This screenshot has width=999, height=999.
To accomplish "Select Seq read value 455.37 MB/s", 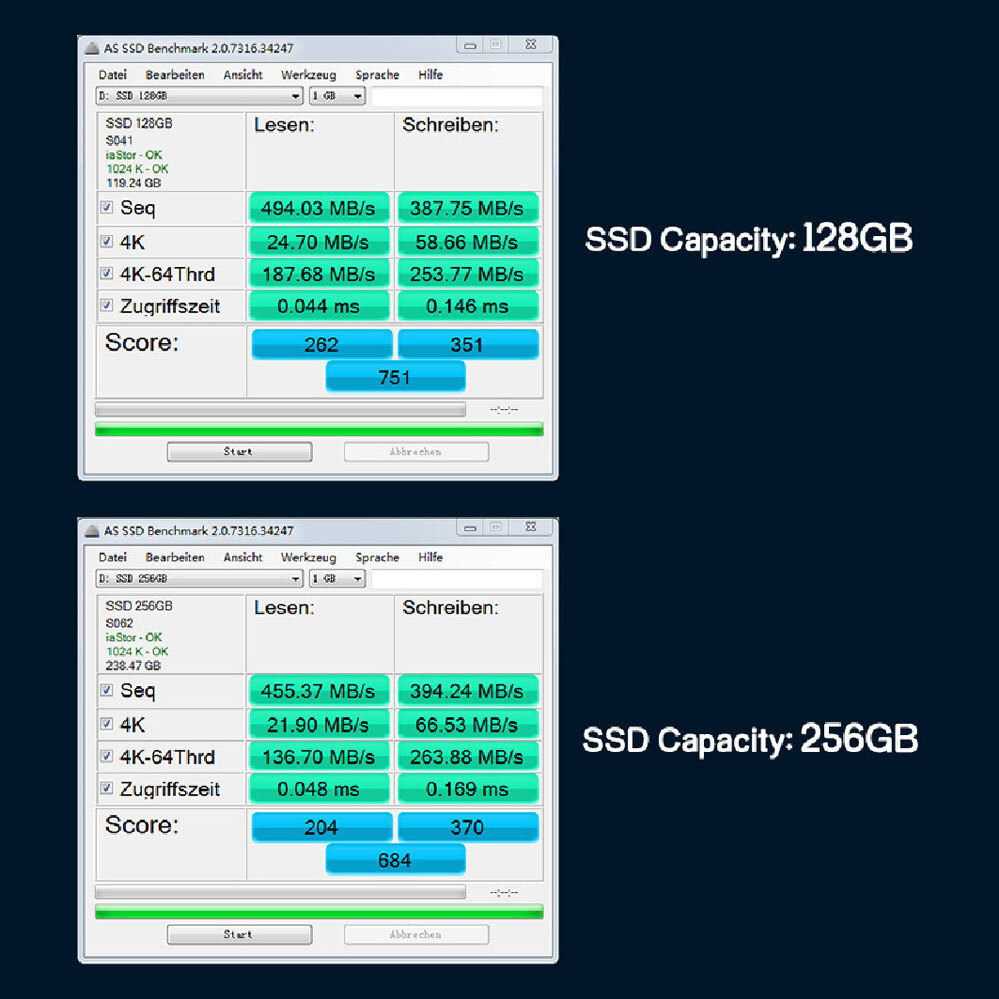I will pyautogui.click(x=319, y=691).
